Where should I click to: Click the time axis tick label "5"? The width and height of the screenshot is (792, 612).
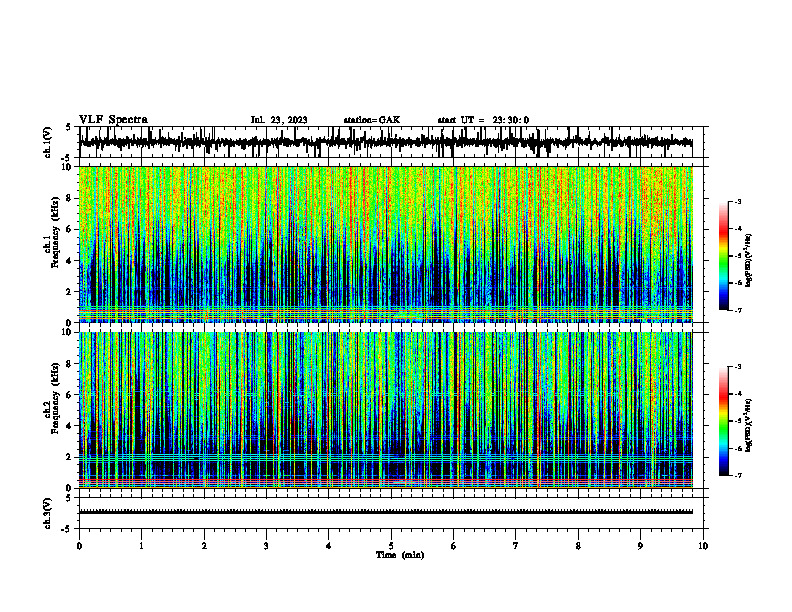[x=391, y=546]
